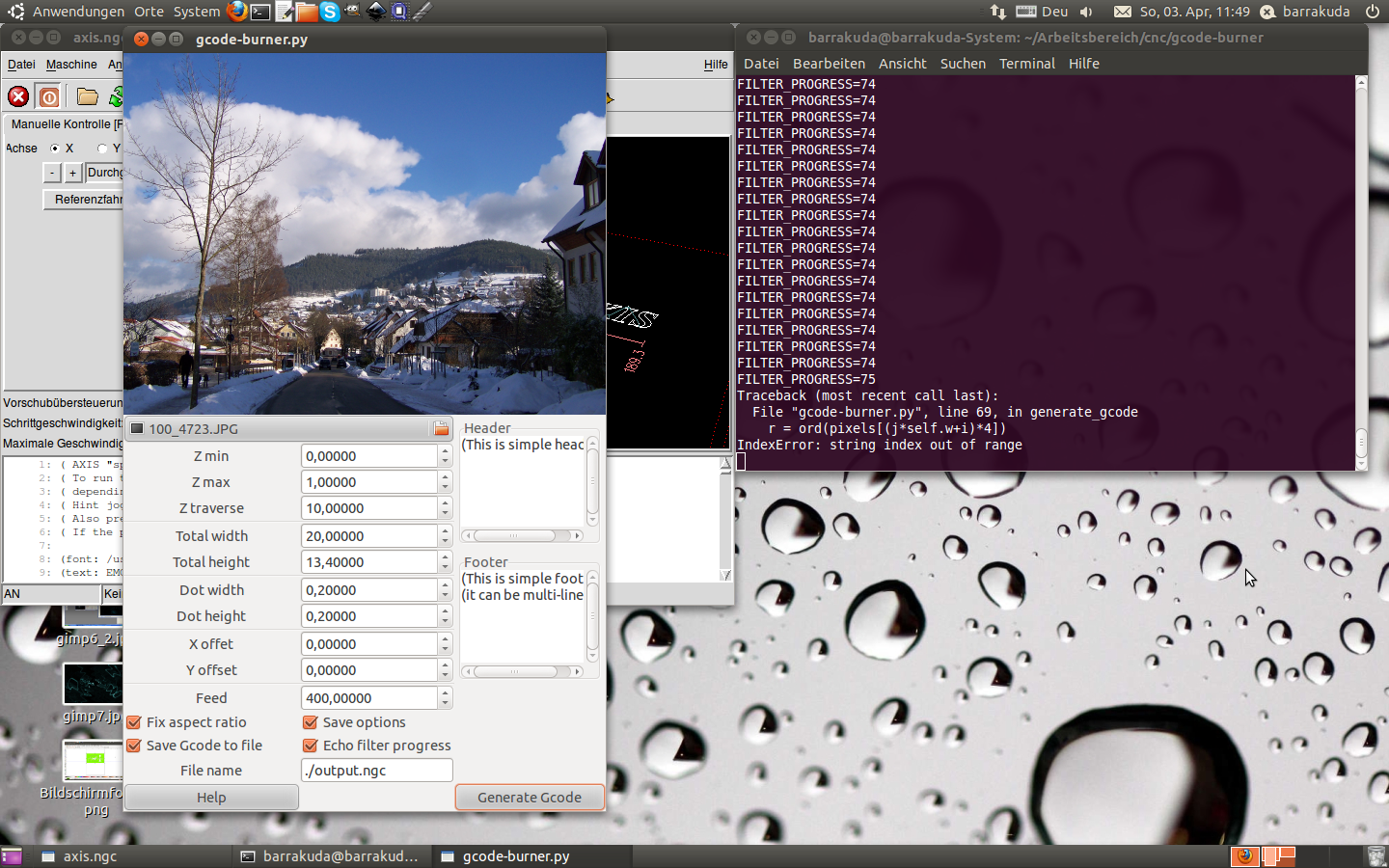Open the terminal Bearbeiten menu

click(829, 64)
